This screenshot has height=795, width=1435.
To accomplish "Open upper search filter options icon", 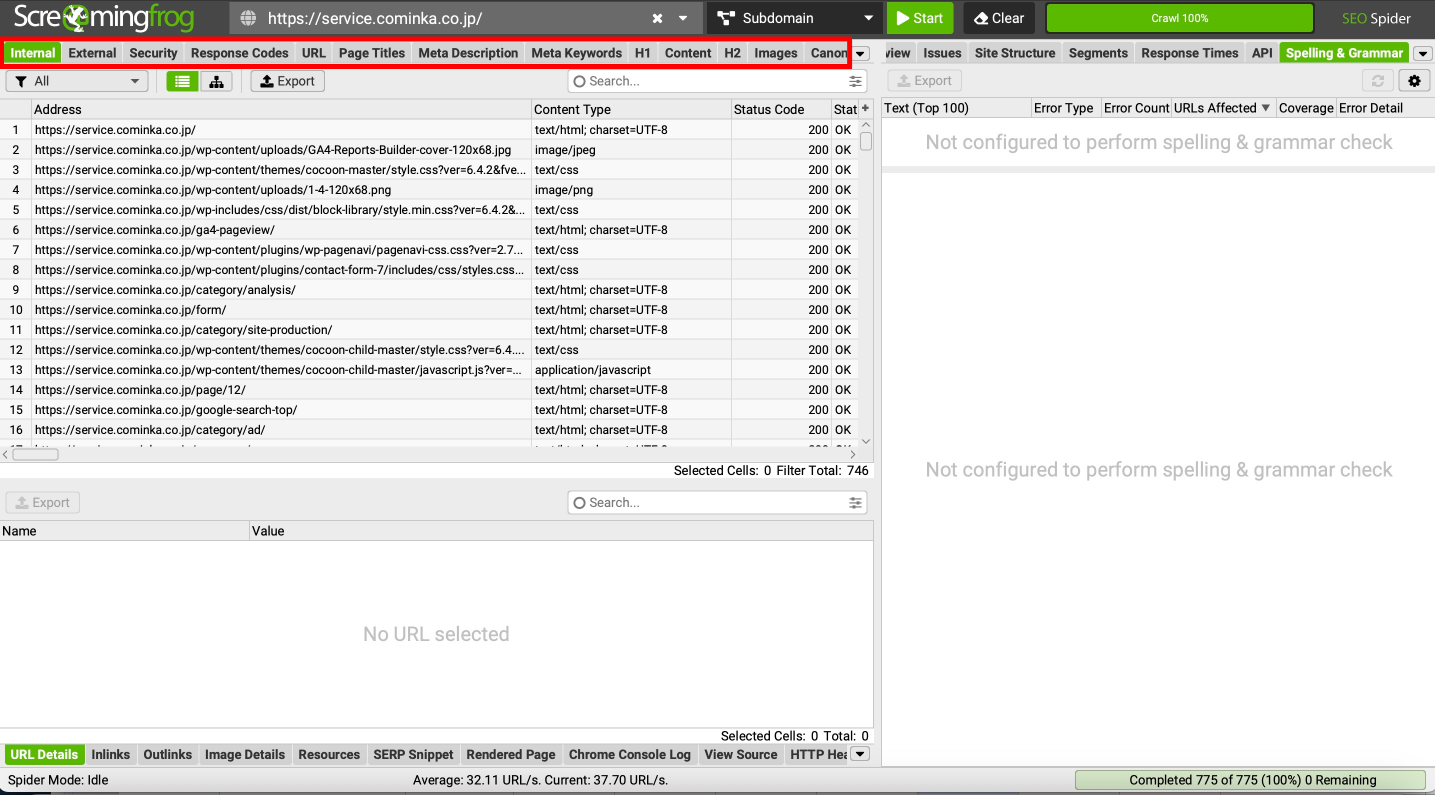I will (855, 81).
